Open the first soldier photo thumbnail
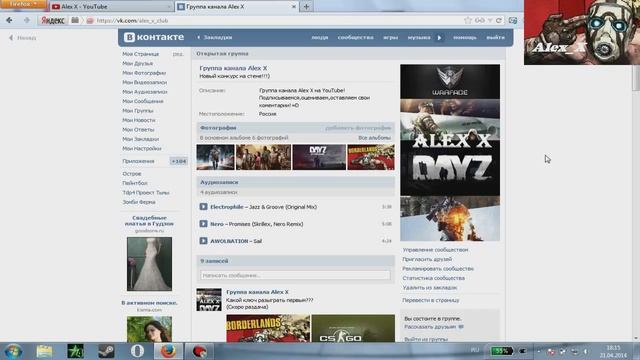 pyautogui.click(x=215, y=157)
